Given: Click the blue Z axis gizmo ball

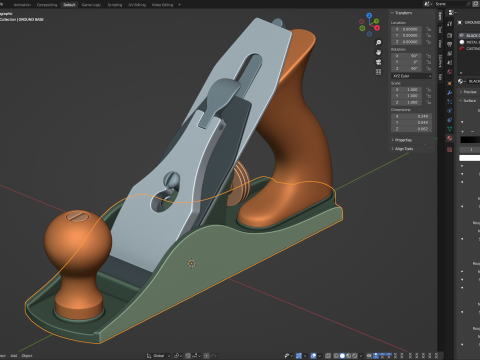Looking at the screenshot, I should (369, 15).
